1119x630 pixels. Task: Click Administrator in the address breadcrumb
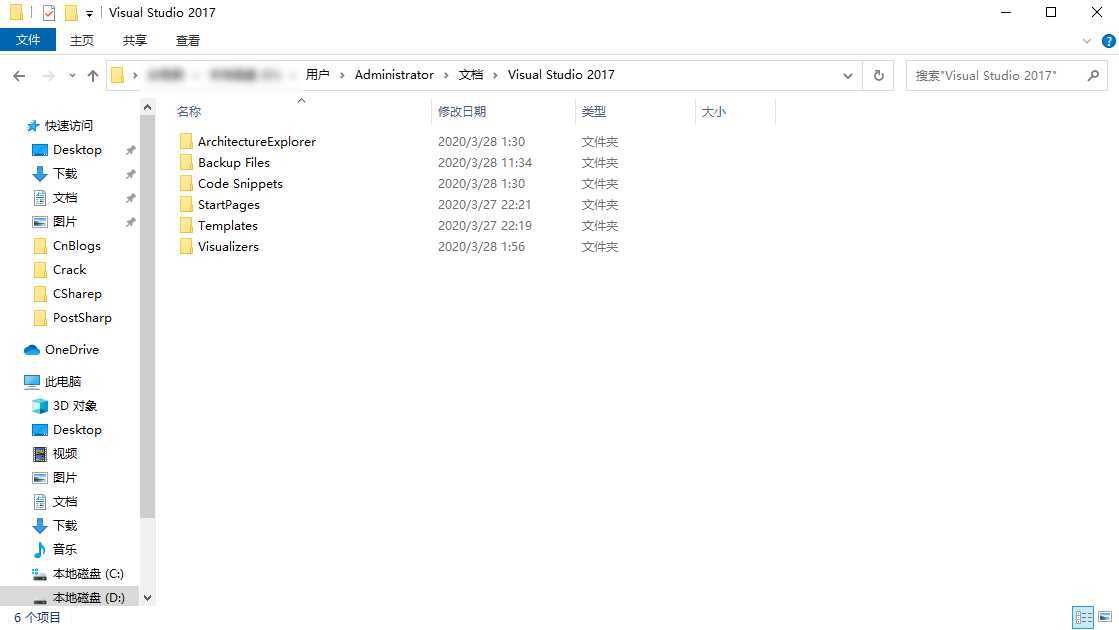[x=394, y=74]
